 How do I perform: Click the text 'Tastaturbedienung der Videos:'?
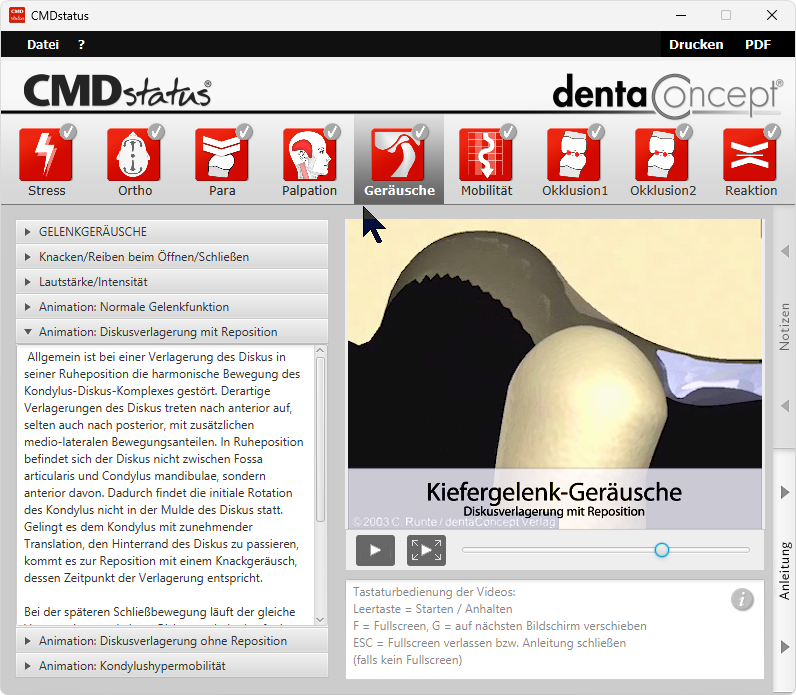pyautogui.click(x=434, y=592)
